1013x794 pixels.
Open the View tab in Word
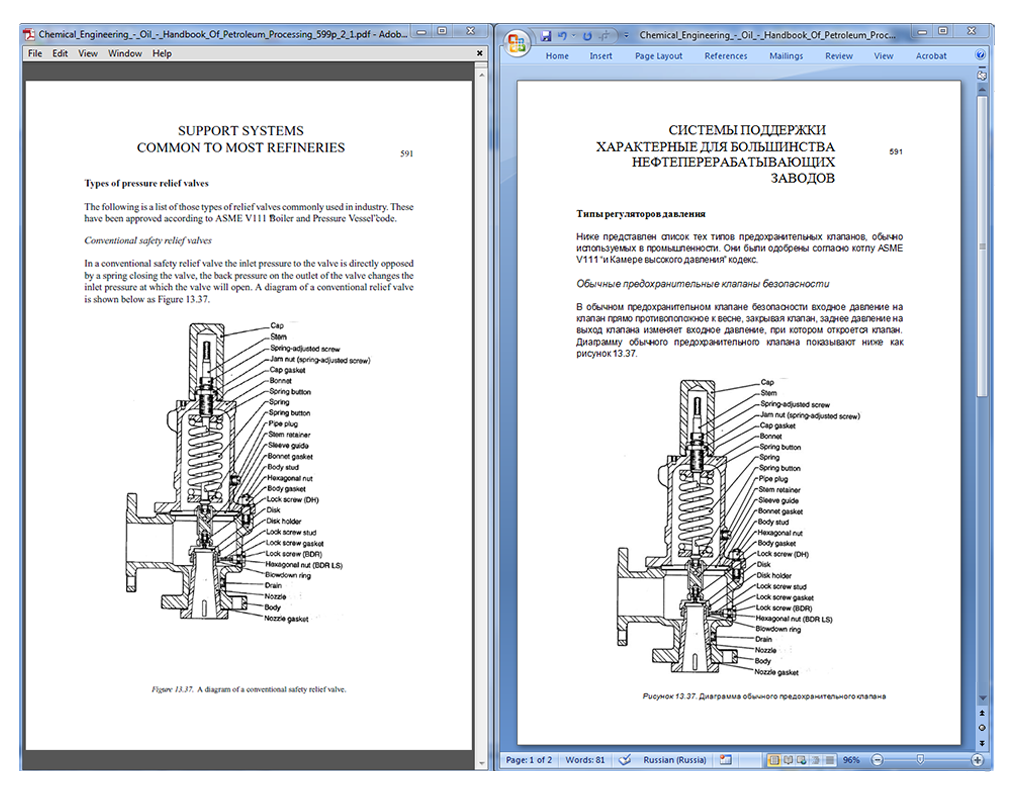pos(883,56)
